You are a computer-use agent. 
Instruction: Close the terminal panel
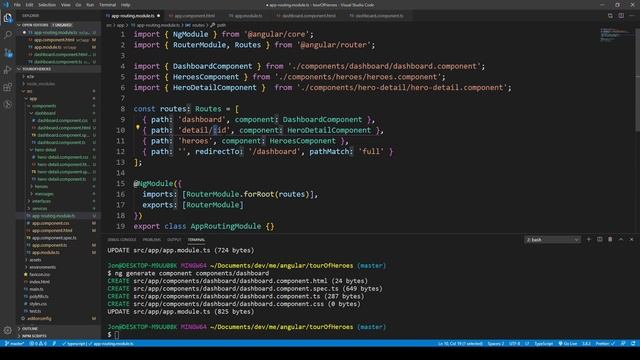click(x=631, y=240)
